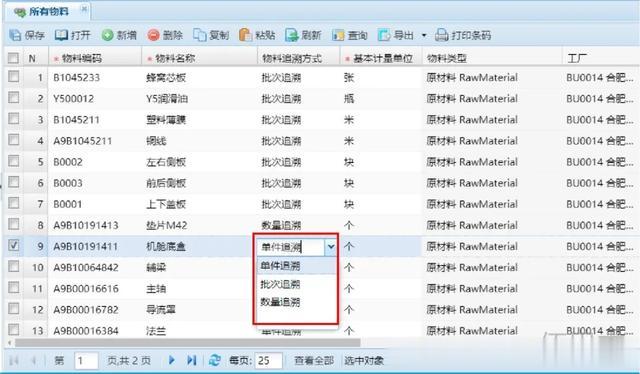Click the 蜂窝芯板 material name cell

199,77
